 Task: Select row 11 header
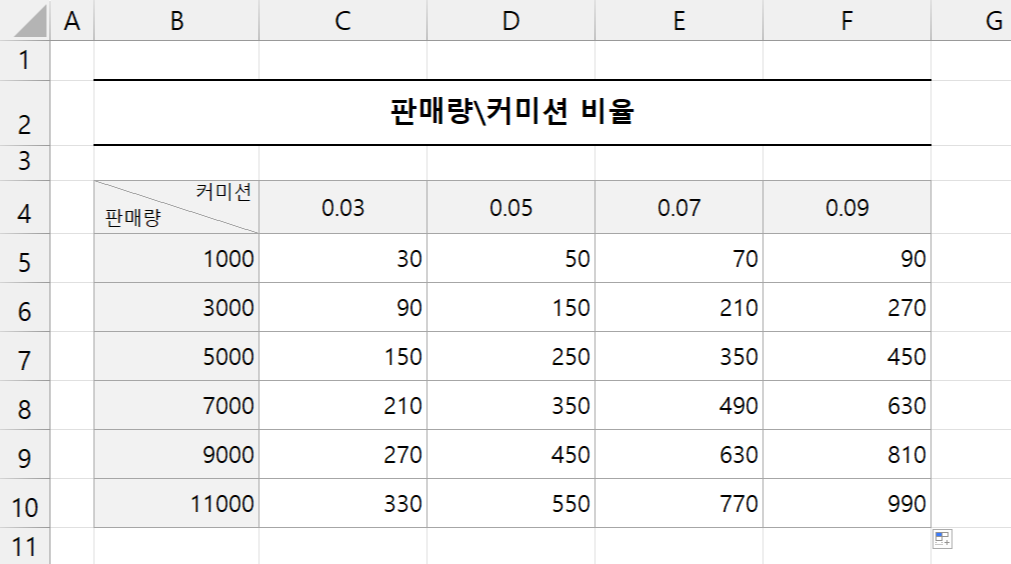[25, 546]
